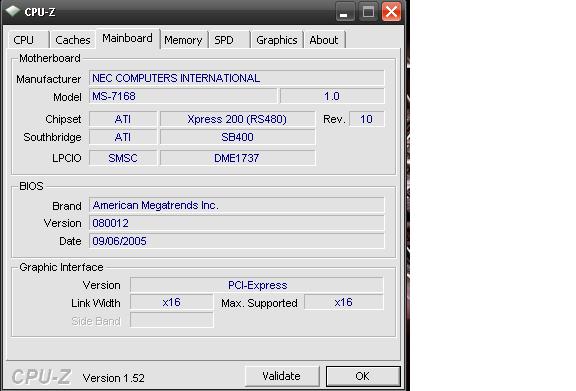Click the Version 1.52 label

(x=114, y=378)
